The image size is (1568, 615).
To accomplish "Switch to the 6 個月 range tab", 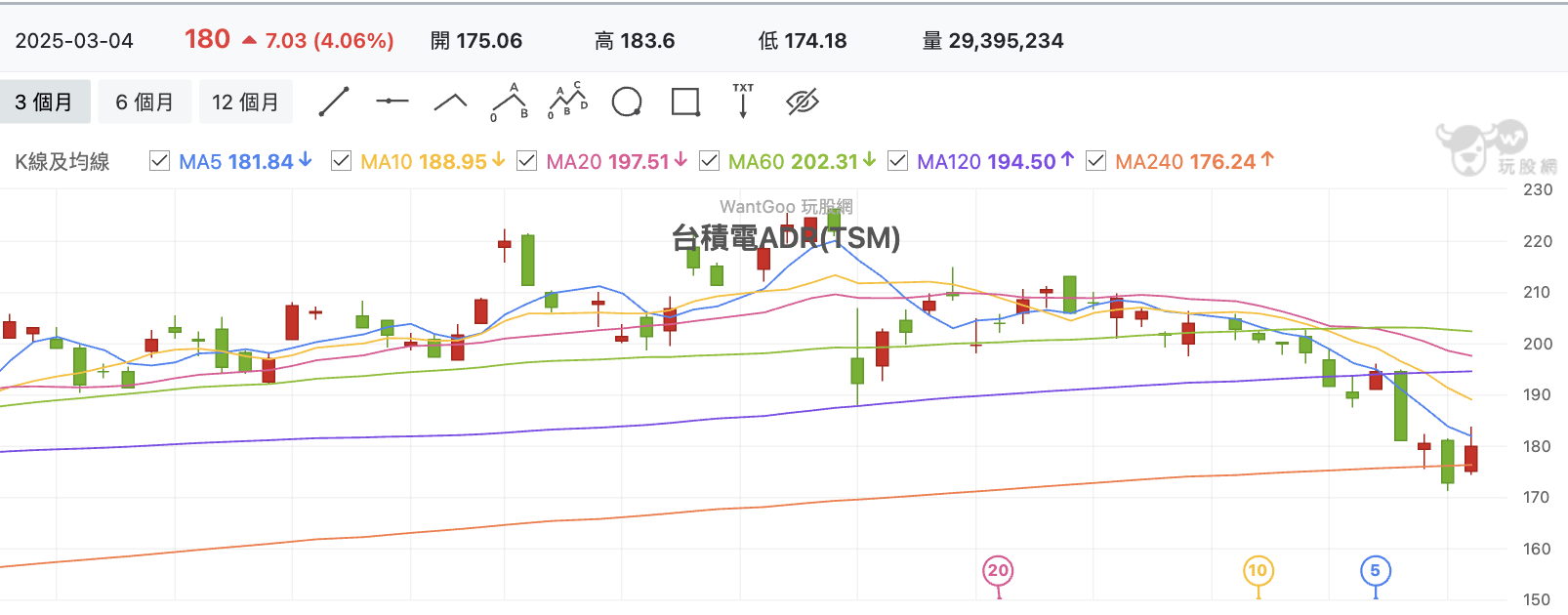I will pyautogui.click(x=144, y=102).
